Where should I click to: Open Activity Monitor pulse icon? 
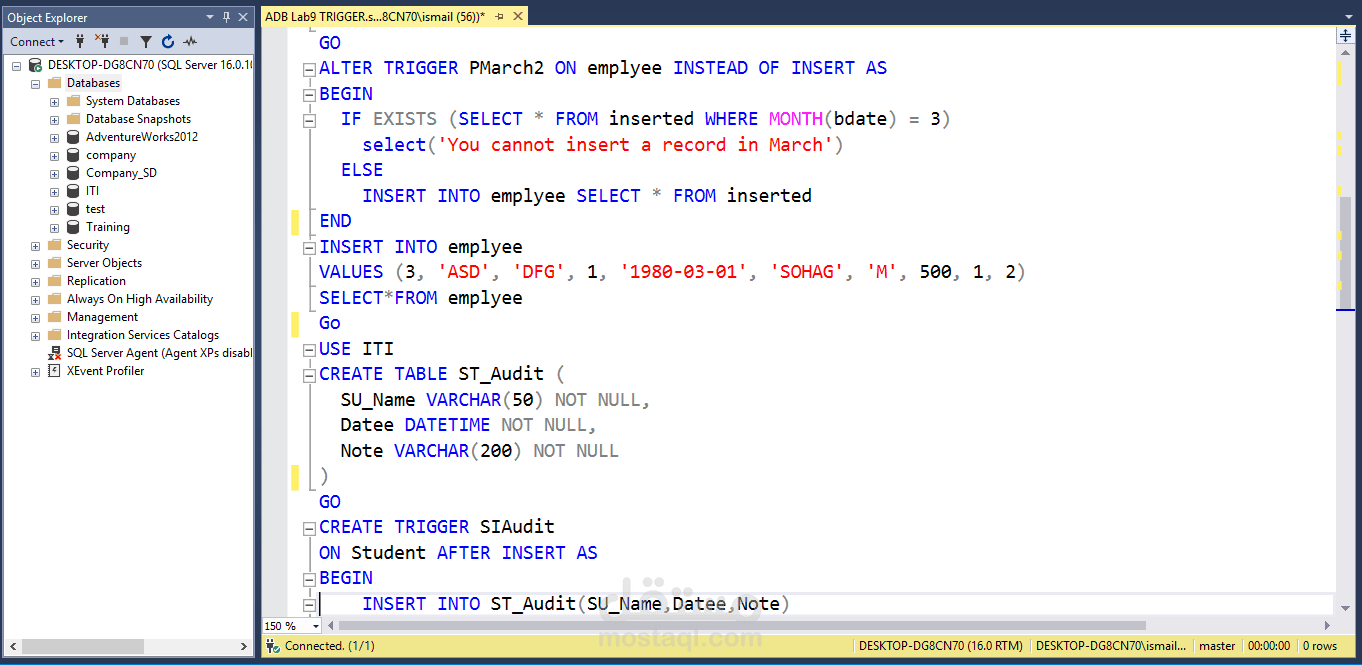point(190,41)
